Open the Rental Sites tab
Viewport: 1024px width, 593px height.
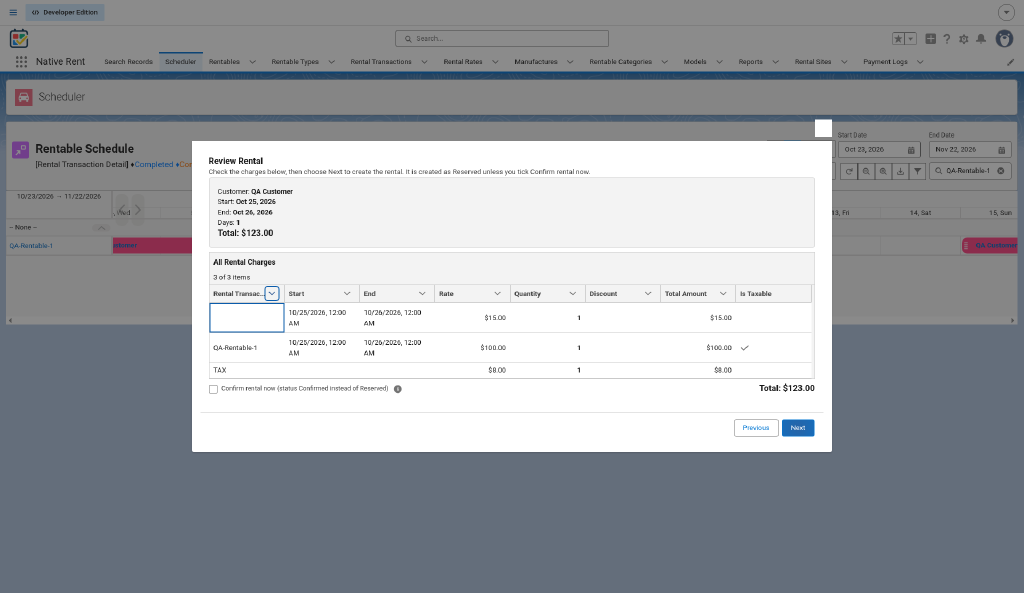tap(813, 62)
